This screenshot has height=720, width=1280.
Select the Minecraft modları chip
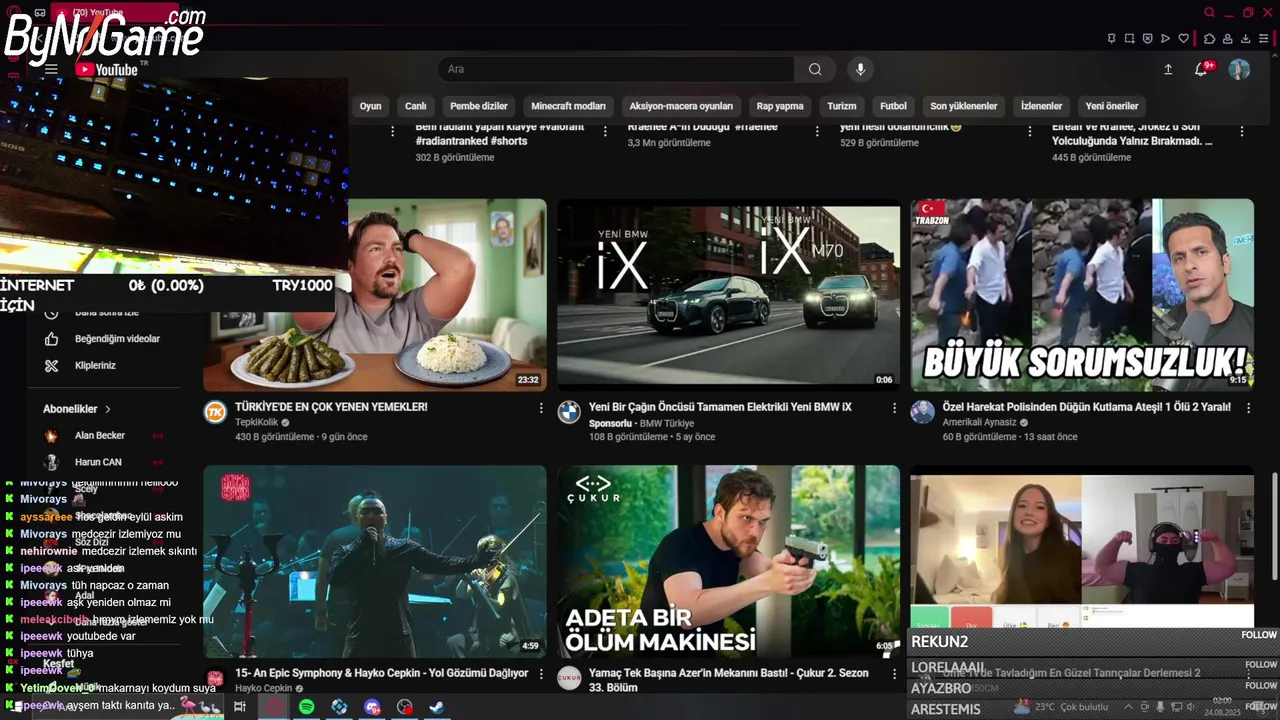[x=568, y=106]
